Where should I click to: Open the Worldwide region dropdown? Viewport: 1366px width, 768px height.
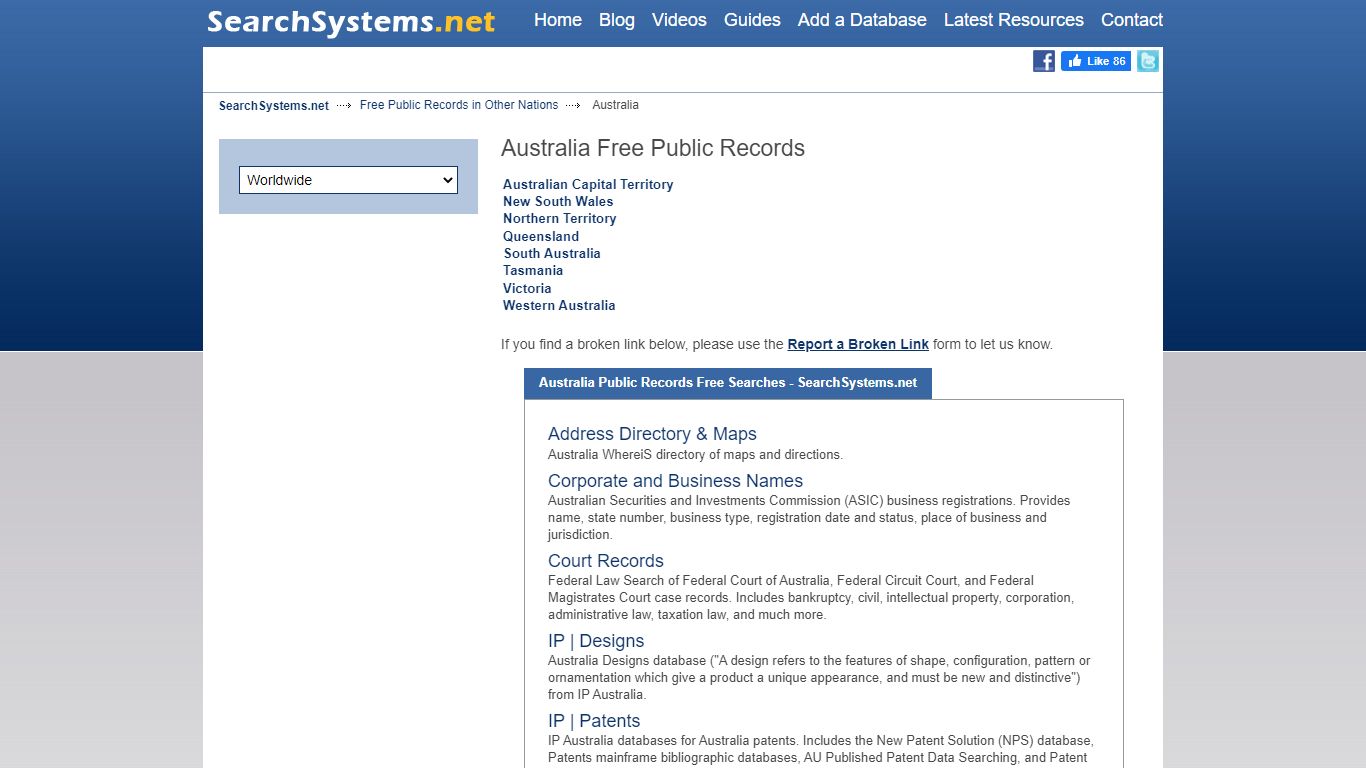click(x=348, y=180)
